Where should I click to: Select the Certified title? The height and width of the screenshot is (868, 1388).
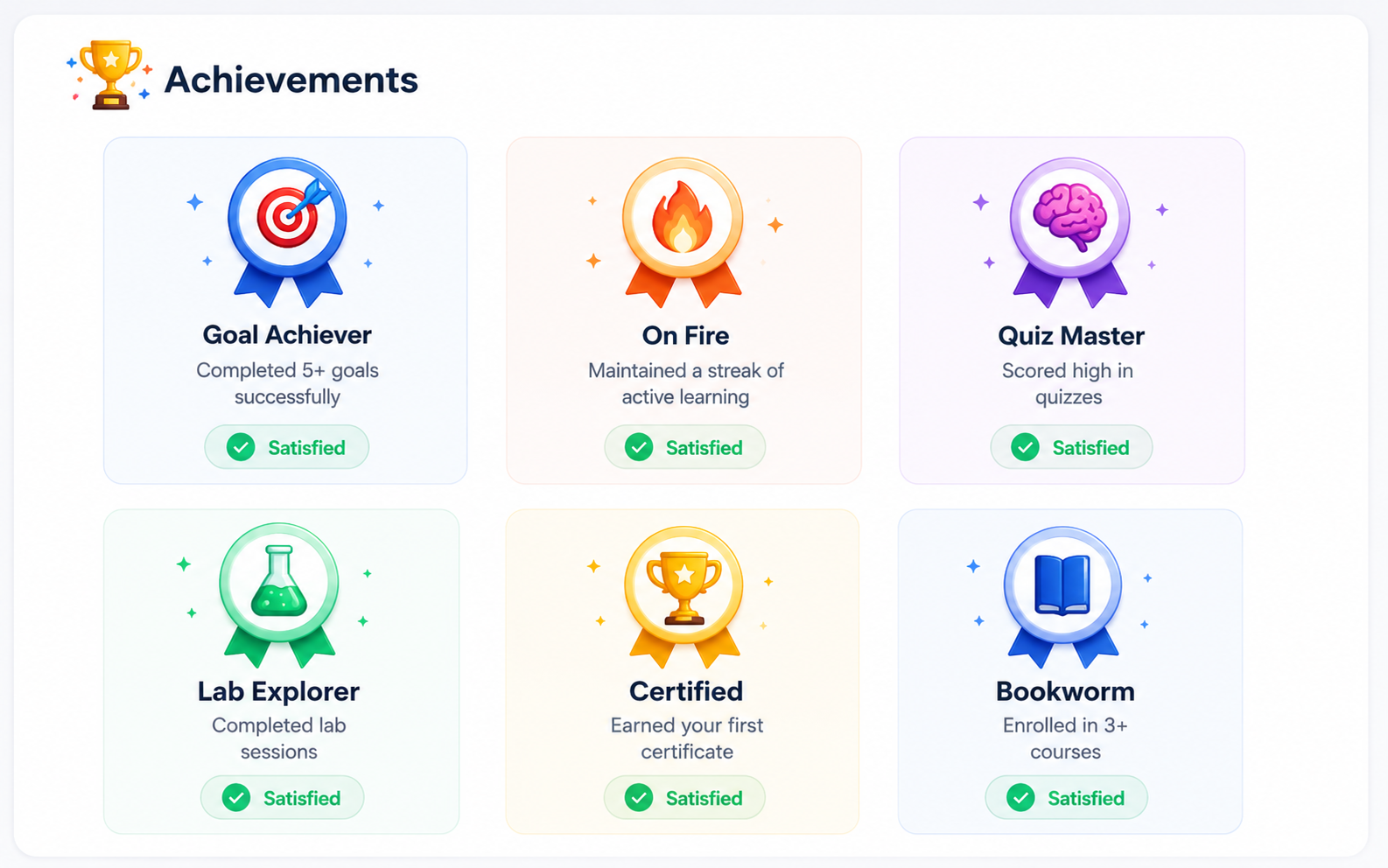click(x=686, y=691)
